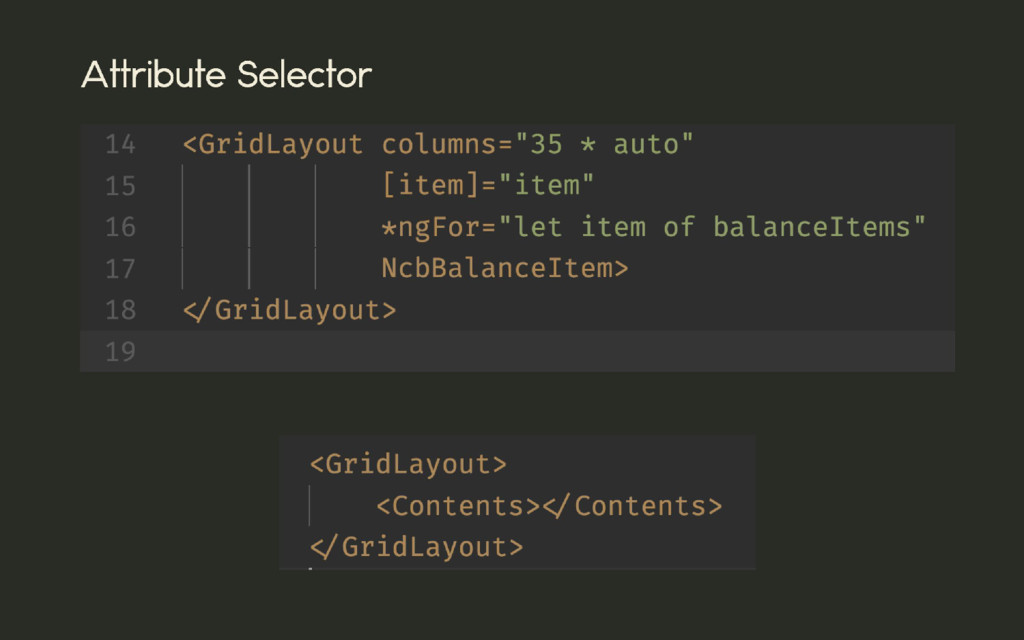Select line number 15 in the gutter
The image size is (1024, 640).
pos(120,186)
